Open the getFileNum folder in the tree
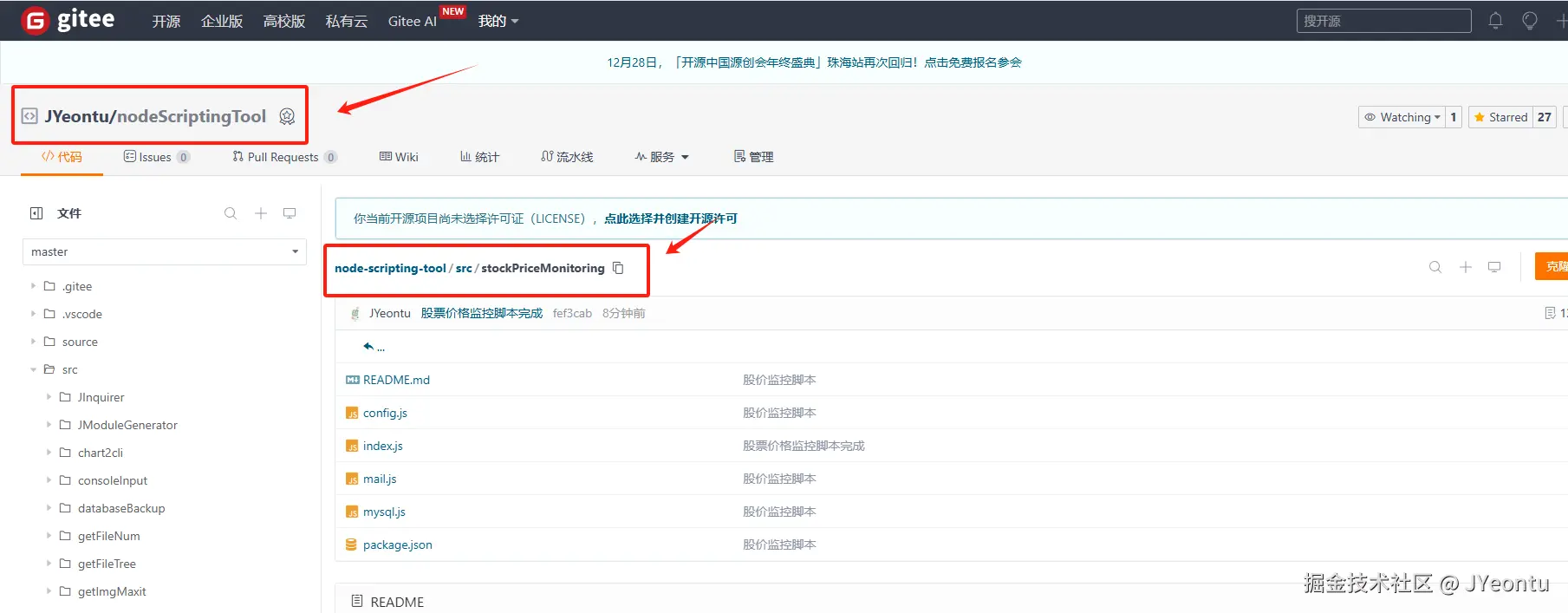 [108, 536]
